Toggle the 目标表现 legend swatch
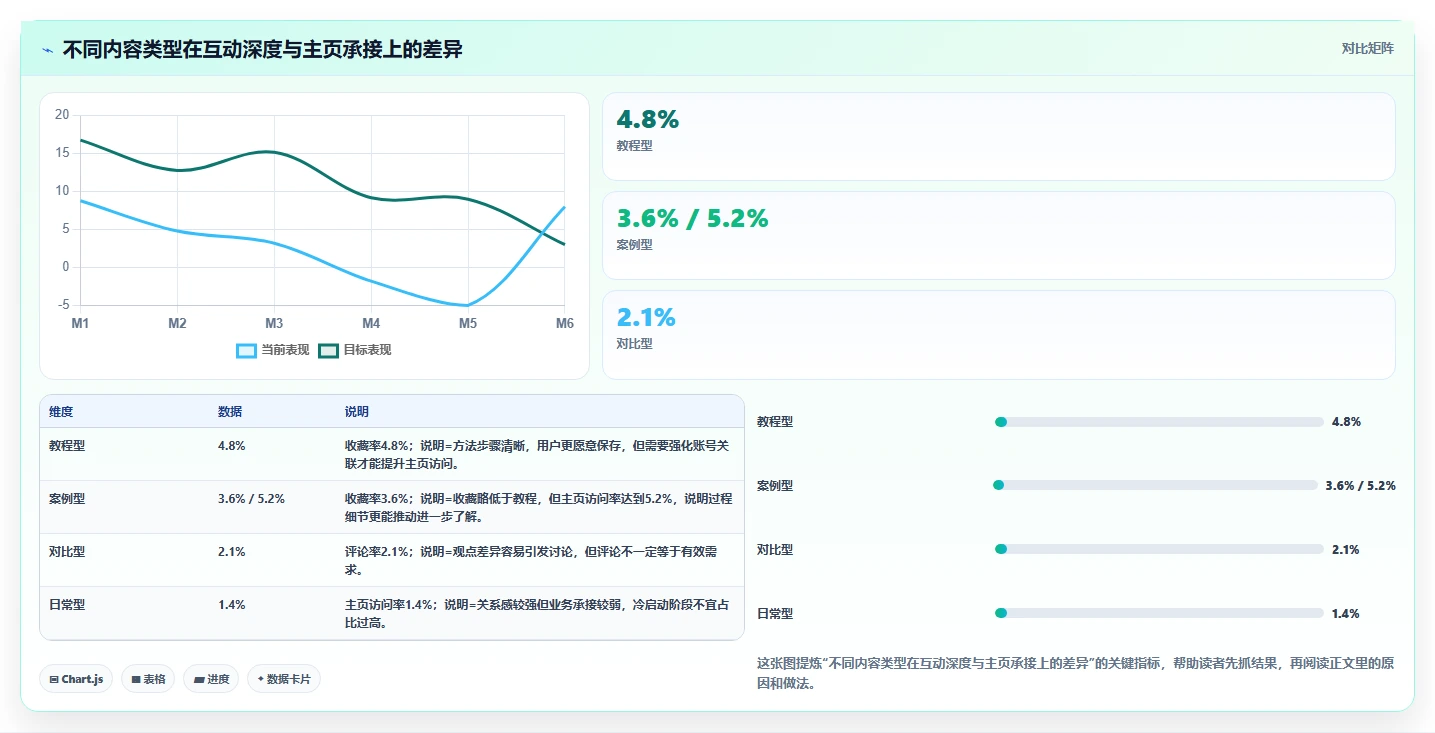The height and width of the screenshot is (733, 1435). [x=328, y=350]
